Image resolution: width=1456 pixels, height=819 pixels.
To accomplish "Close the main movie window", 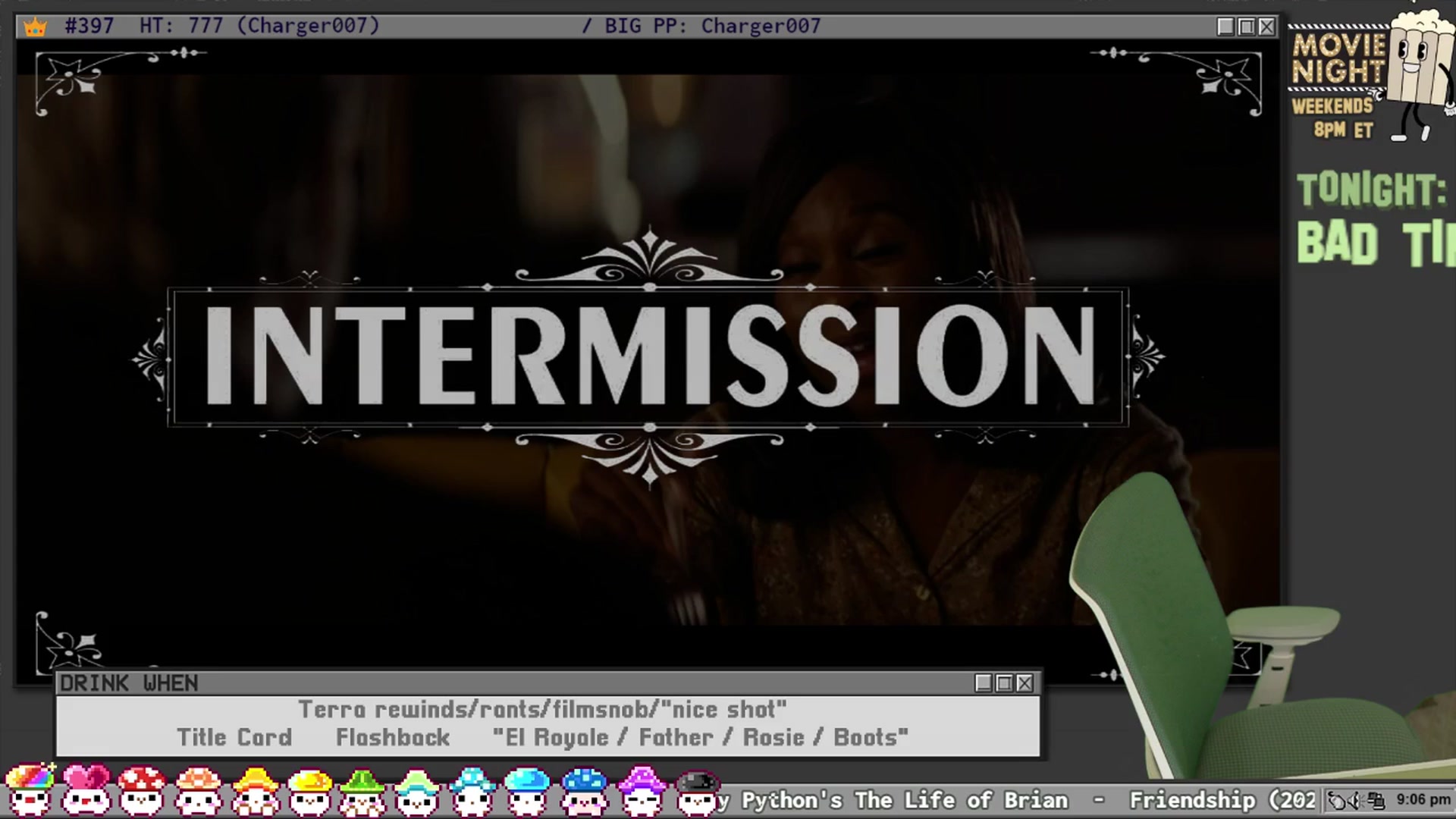I will point(1266,27).
